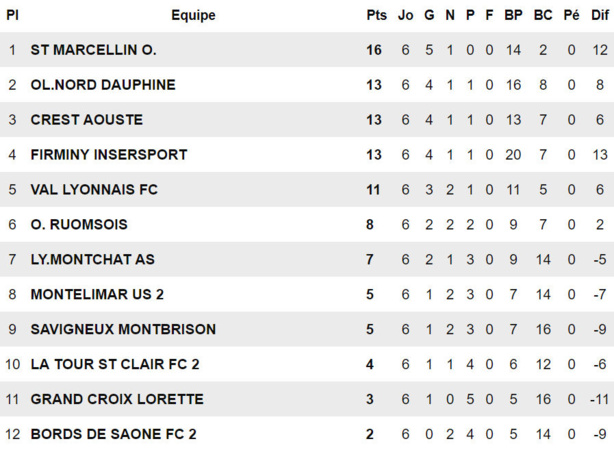Select the Jo column header
Viewport: 614px width, 450px height.
pyautogui.click(x=405, y=15)
